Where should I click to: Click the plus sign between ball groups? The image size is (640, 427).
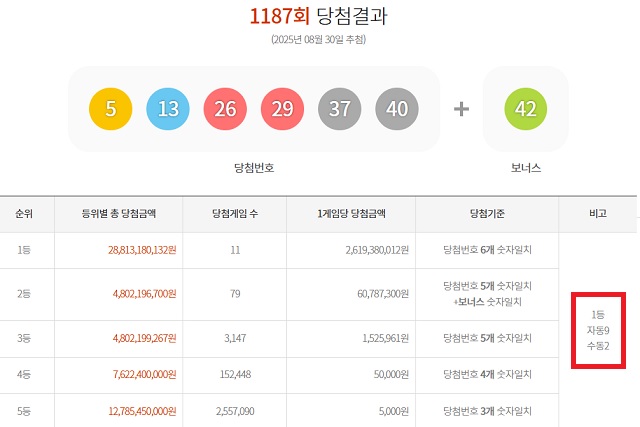[461, 109]
